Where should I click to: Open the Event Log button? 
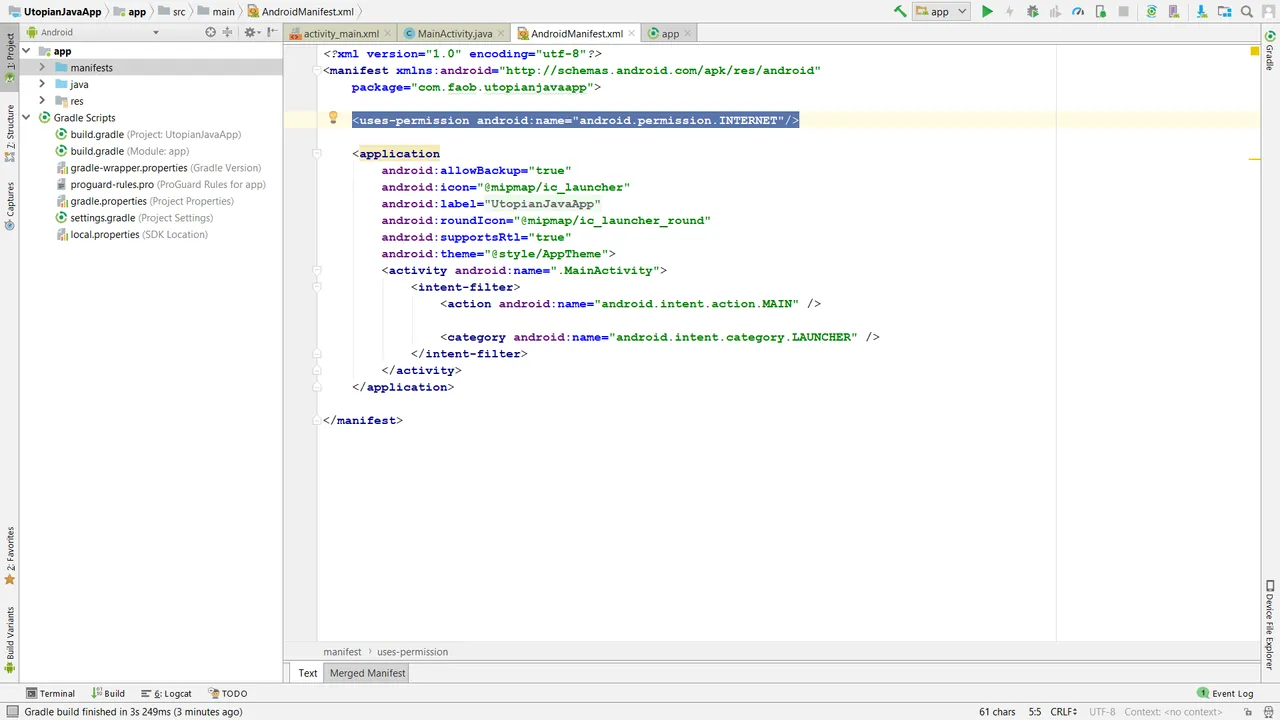(1225, 693)
